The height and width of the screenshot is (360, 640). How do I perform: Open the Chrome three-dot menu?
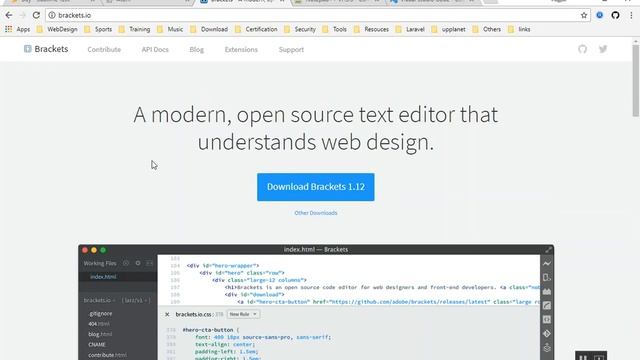tap(631, 15)
